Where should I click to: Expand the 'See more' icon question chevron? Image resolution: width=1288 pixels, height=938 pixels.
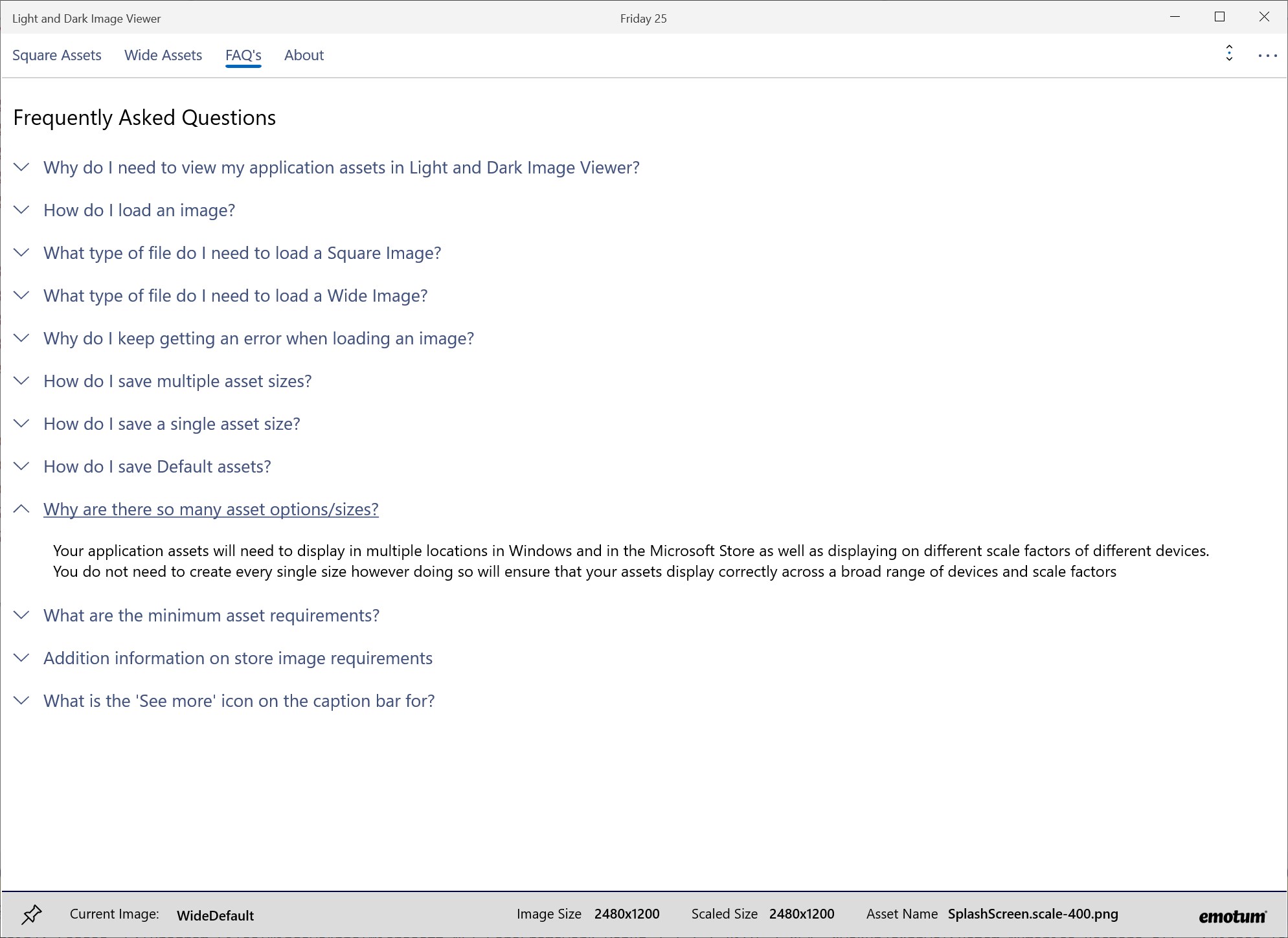(x=21, y=701)
